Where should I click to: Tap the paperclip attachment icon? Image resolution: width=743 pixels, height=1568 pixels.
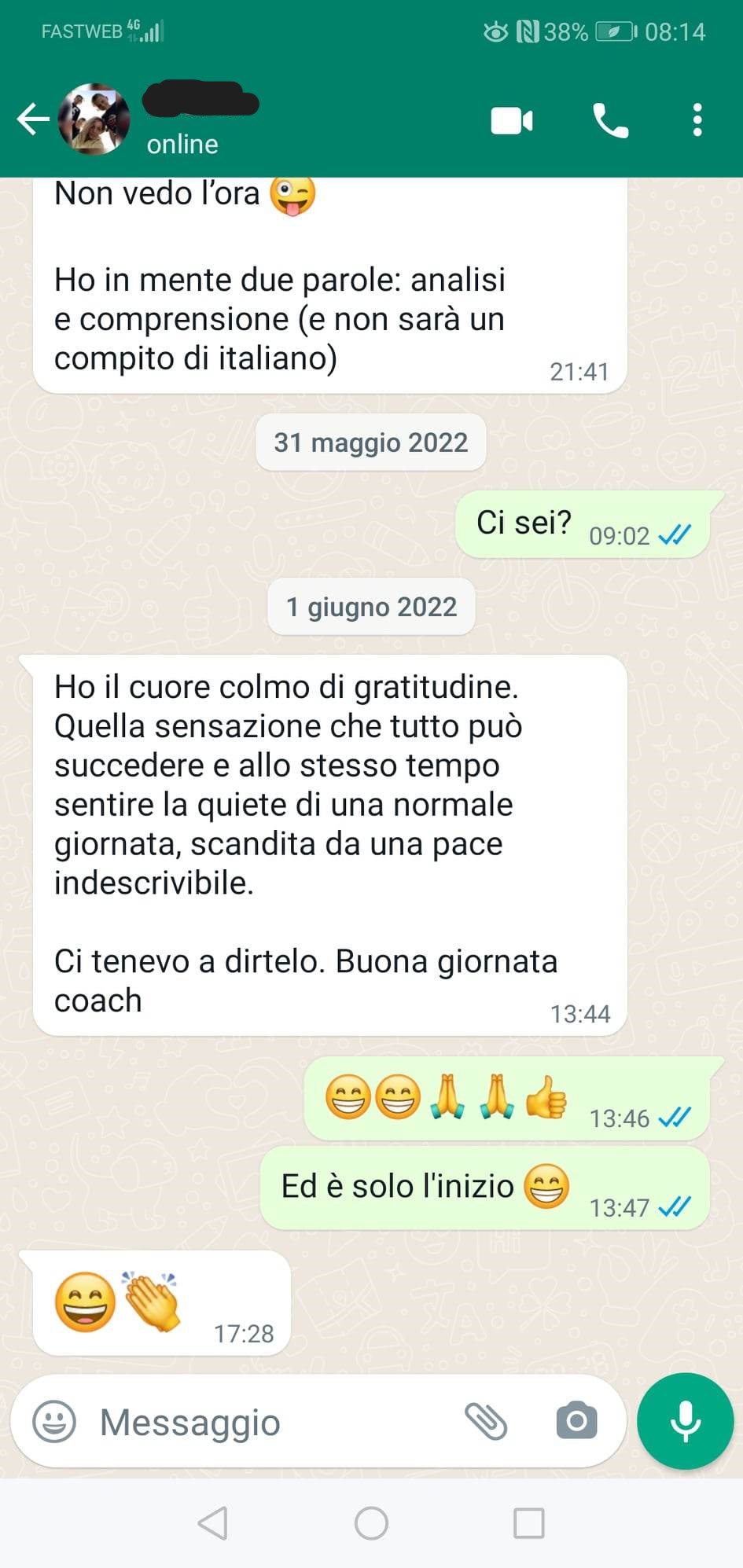coord(486,1421)
